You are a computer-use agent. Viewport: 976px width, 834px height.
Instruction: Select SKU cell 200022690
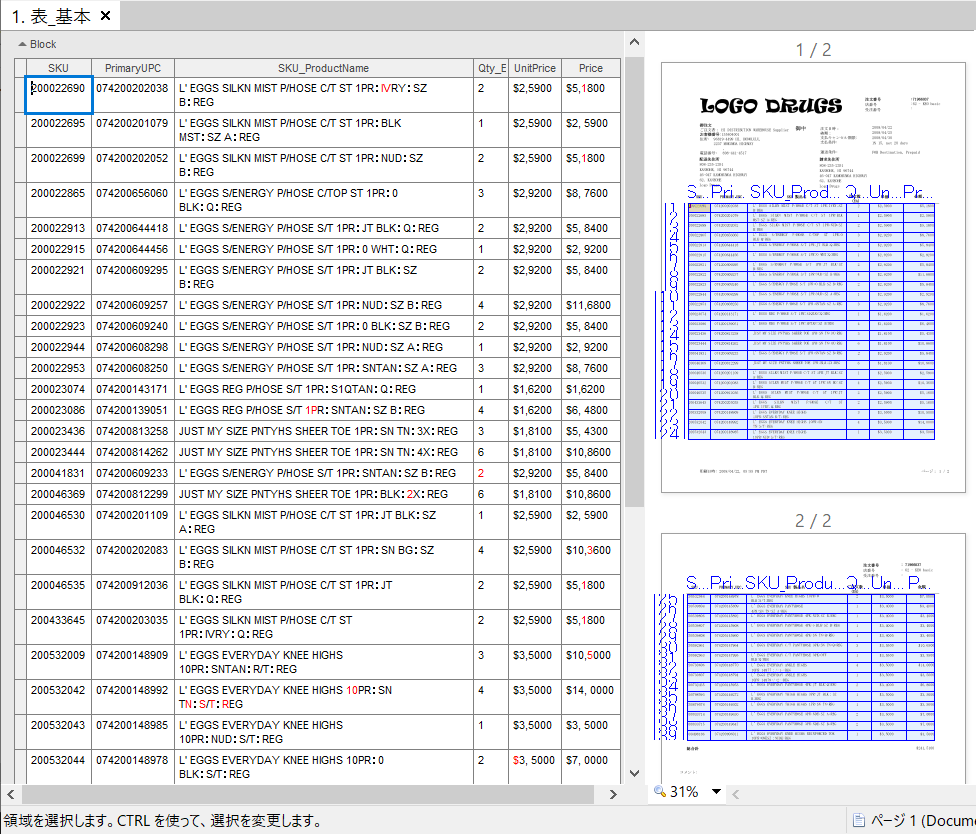59,95
